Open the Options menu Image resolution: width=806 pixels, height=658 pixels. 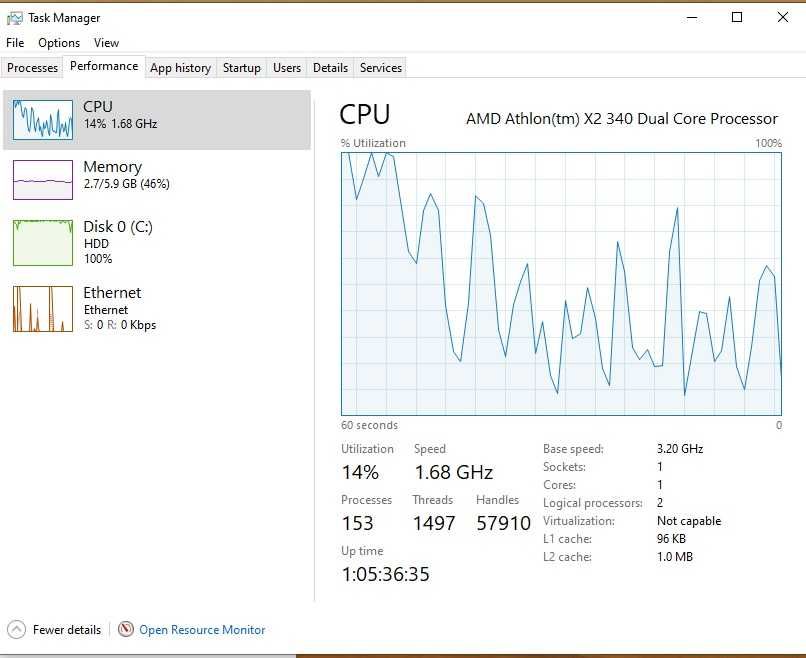(x=59, y=43)
